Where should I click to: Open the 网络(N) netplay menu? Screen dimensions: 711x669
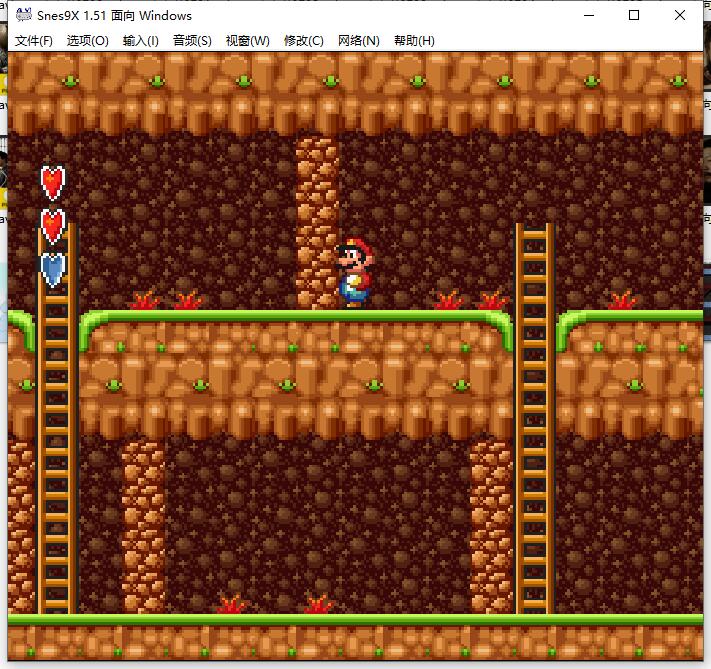[x=359, y=41]
